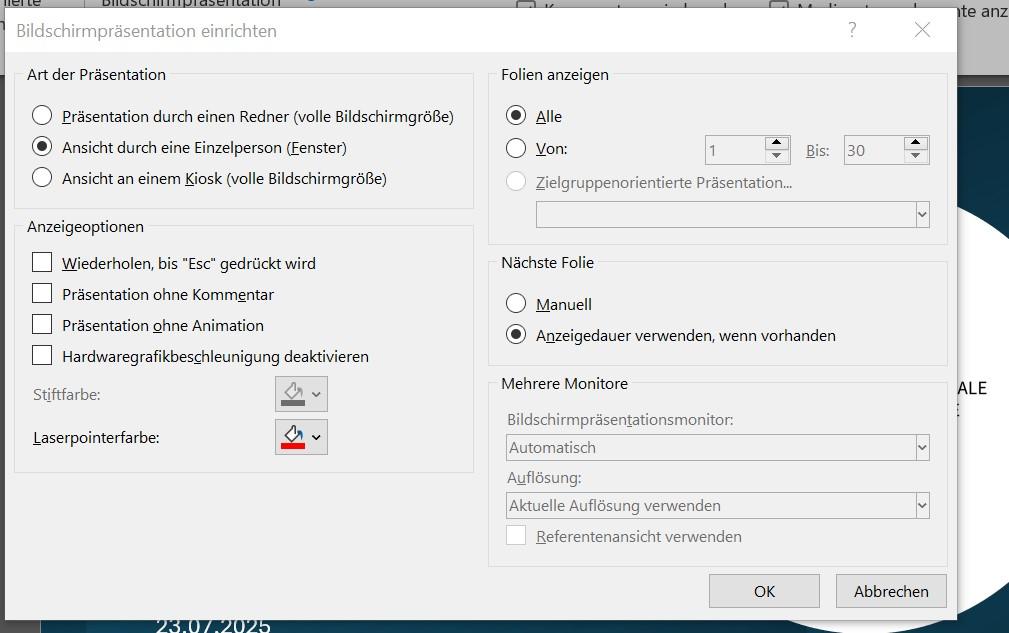Tick 'Präsentation ohne Kommentar' checkbox
The image size is (1009, 633).
coord(42,293)
